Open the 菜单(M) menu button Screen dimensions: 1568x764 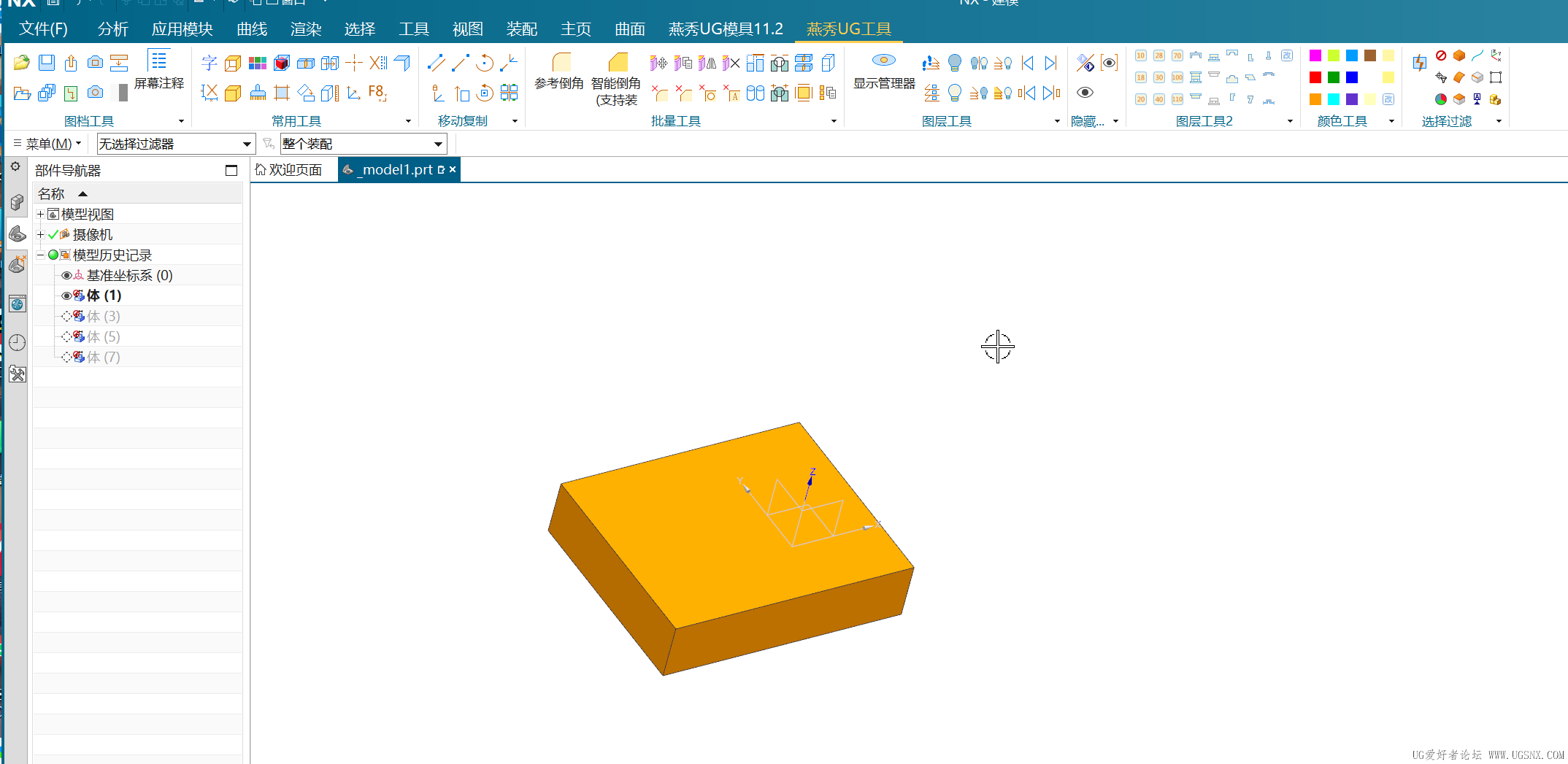48,144
